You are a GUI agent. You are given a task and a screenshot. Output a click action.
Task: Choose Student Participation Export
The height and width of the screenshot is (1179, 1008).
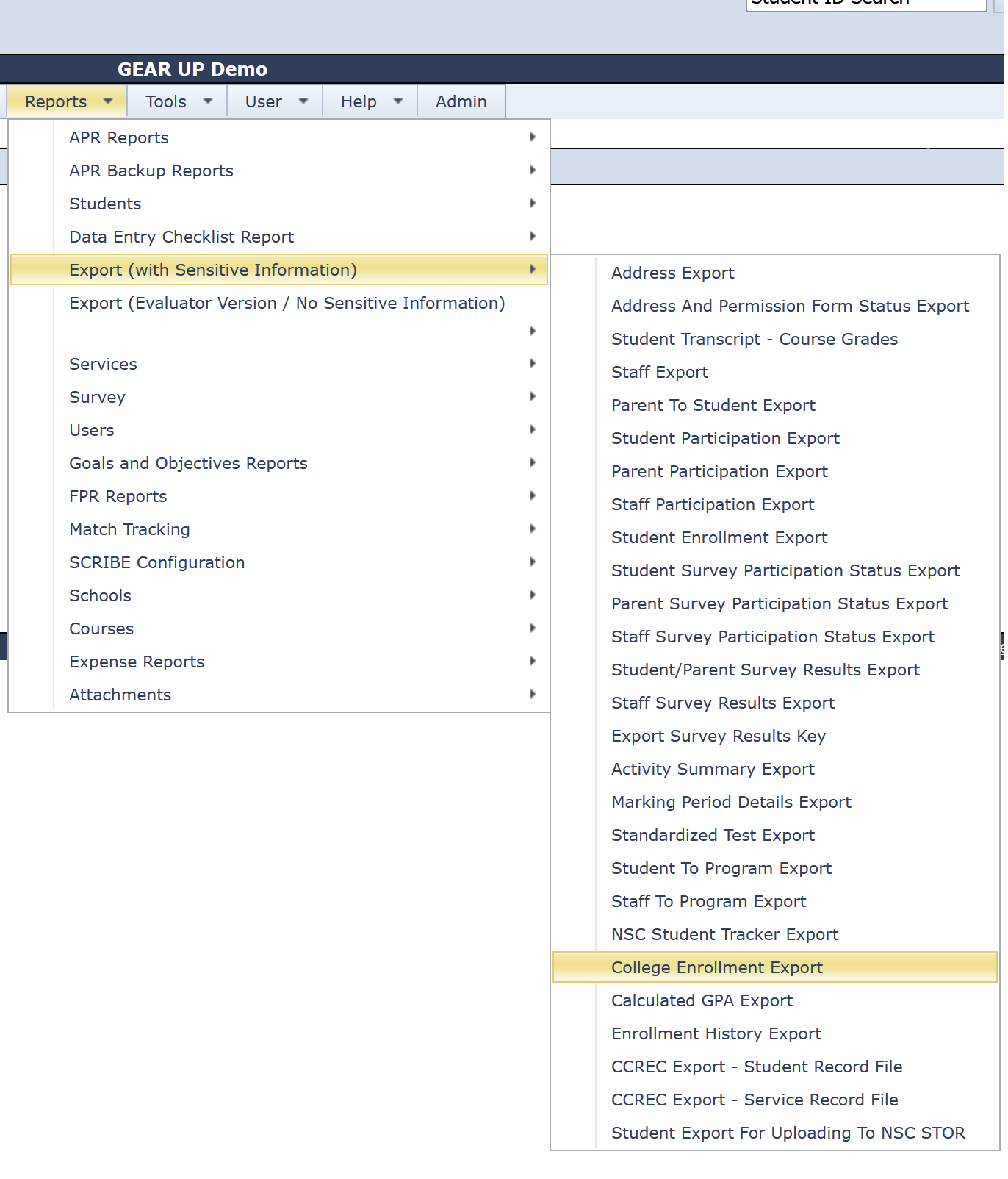(775, 438)
